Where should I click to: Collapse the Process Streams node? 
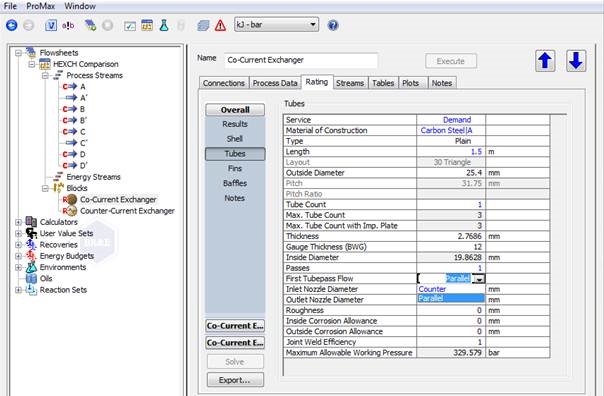tap(45, 75)
